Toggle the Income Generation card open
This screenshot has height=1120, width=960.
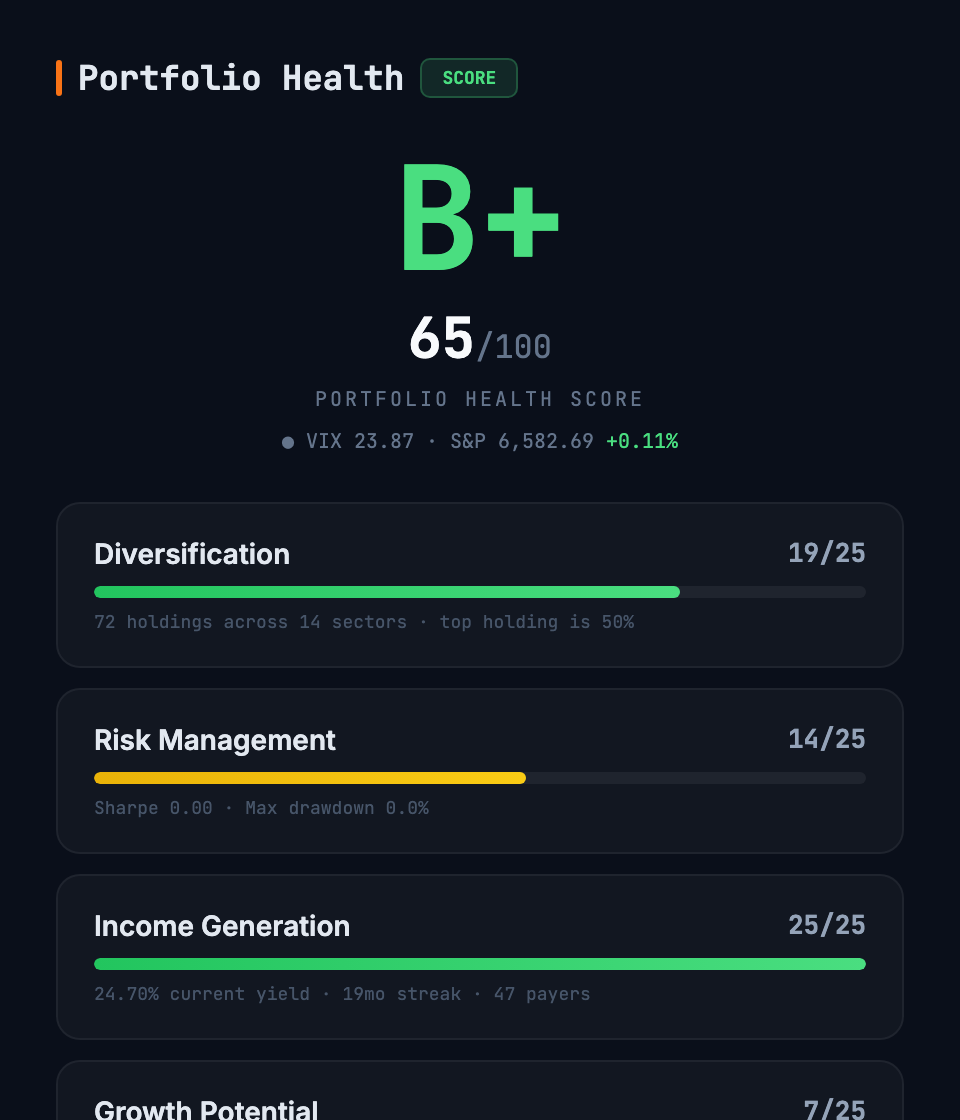pyautogui.click(x=480, y=957)
